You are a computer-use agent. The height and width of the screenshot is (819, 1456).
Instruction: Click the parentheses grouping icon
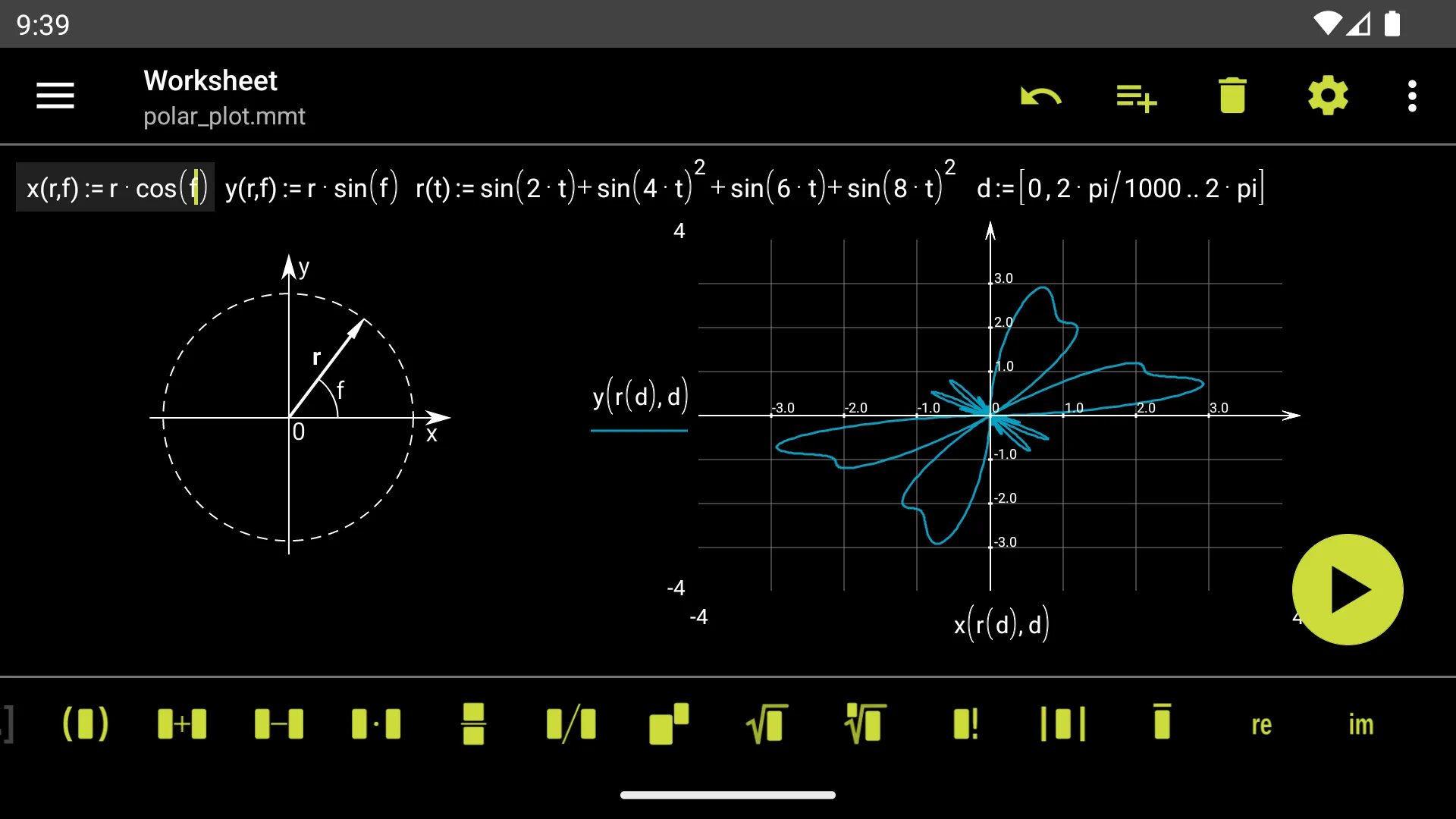click(85, 723)
